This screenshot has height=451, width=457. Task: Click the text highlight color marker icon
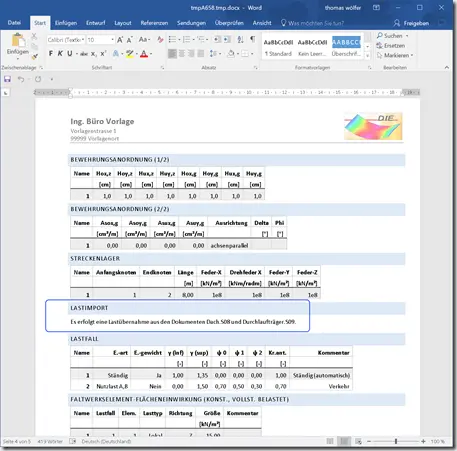coord(129,53)
